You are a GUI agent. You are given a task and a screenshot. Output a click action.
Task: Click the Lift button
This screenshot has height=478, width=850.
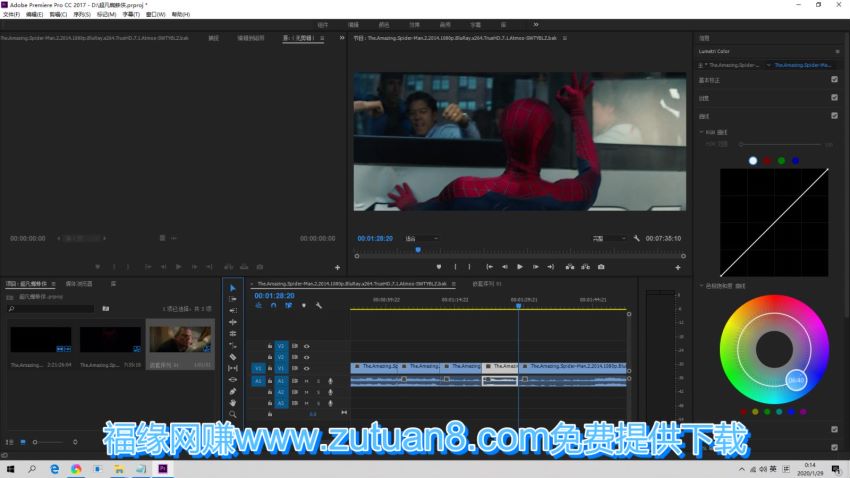pos(570,267)
